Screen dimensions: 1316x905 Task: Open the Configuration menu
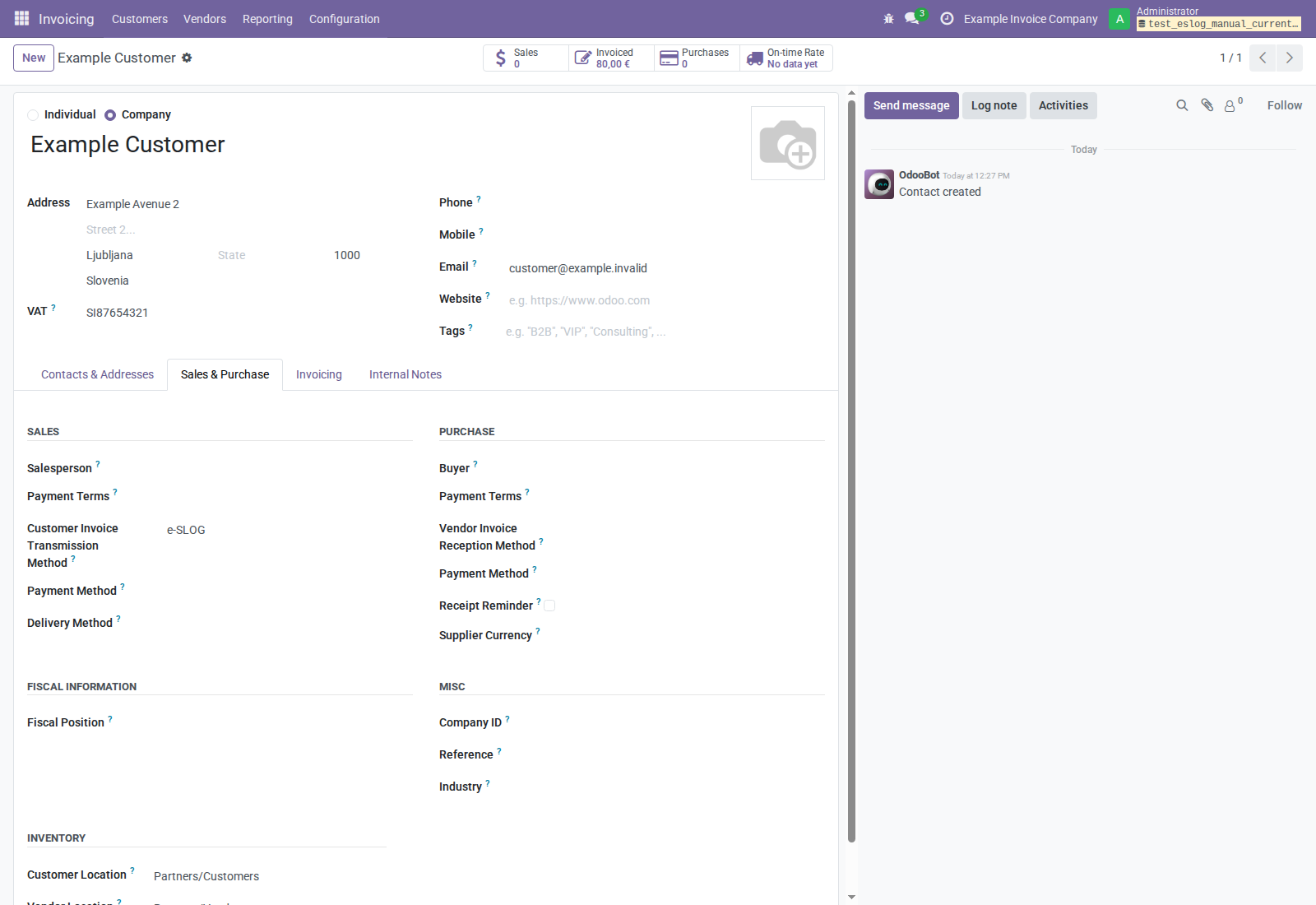(345, 19)
